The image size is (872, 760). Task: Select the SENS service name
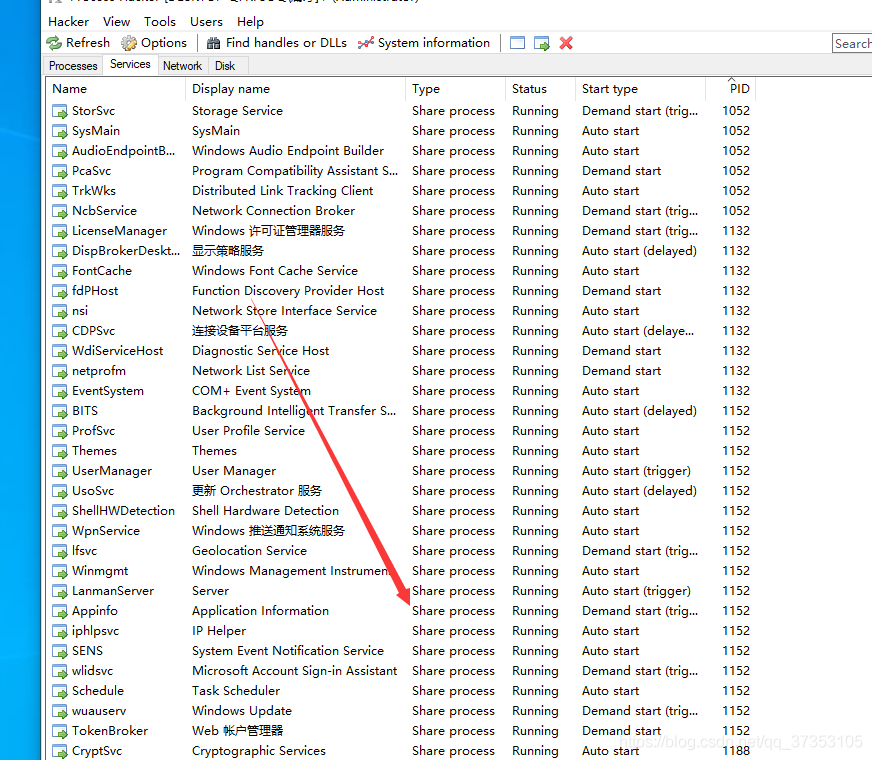point(87,651)
